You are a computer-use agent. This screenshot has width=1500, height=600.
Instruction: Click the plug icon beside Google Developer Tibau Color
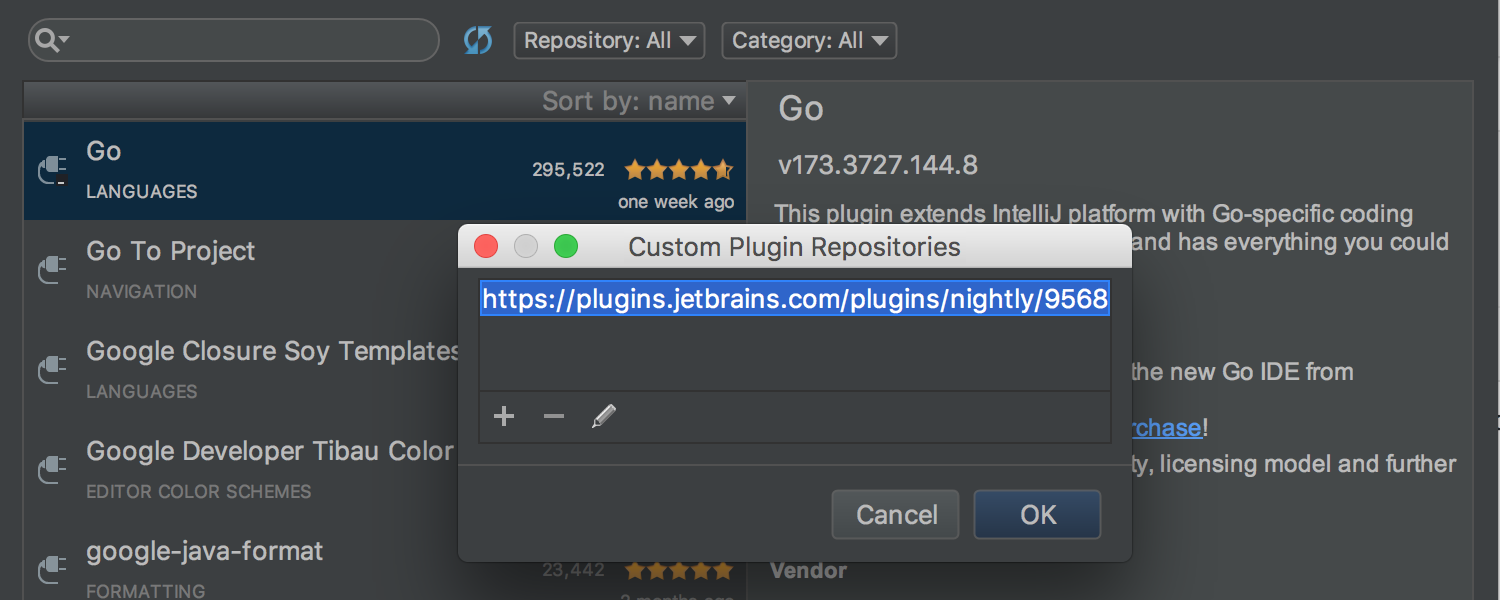[x=52, y=470]
